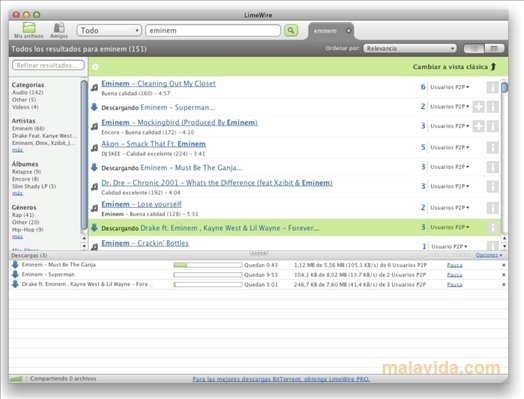This screenshot has width=524, height=399.
Task: Click music note icon for Mockingbird
Action: 95,126
